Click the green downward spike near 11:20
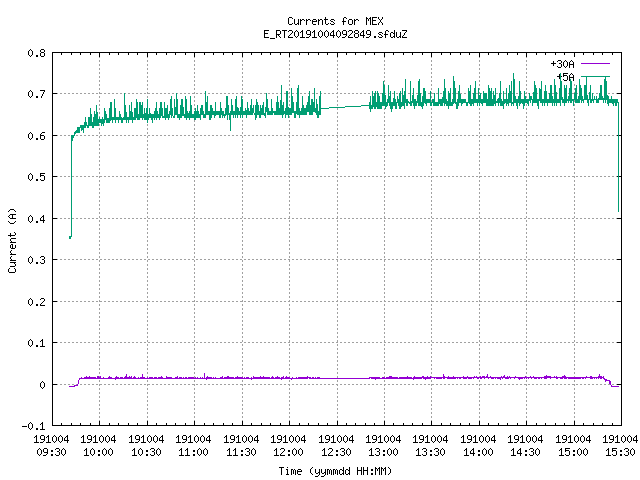This screenshot has height=480, width=640. 230,124
